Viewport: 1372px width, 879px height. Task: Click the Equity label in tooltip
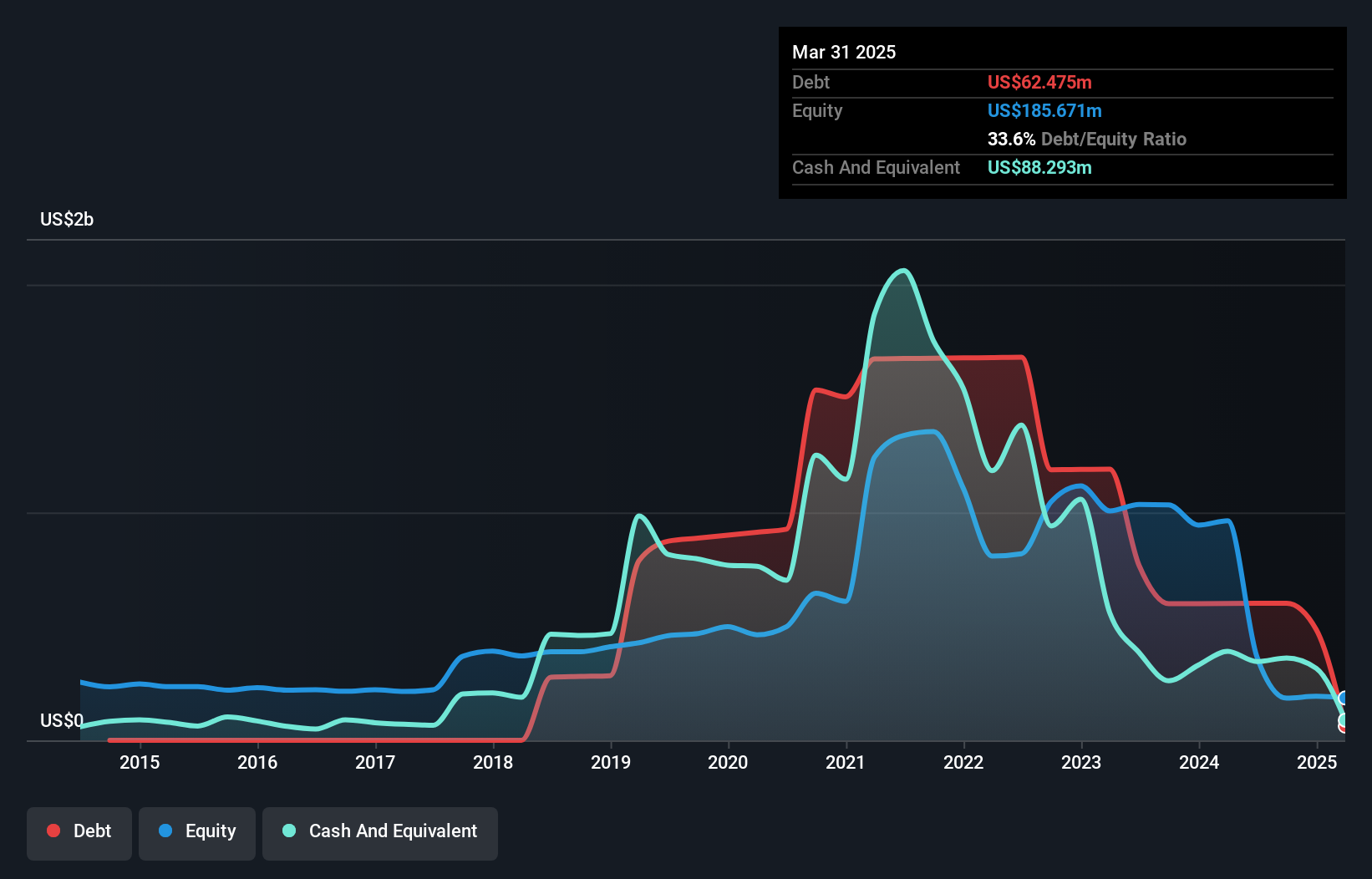(x=817, y=111)
